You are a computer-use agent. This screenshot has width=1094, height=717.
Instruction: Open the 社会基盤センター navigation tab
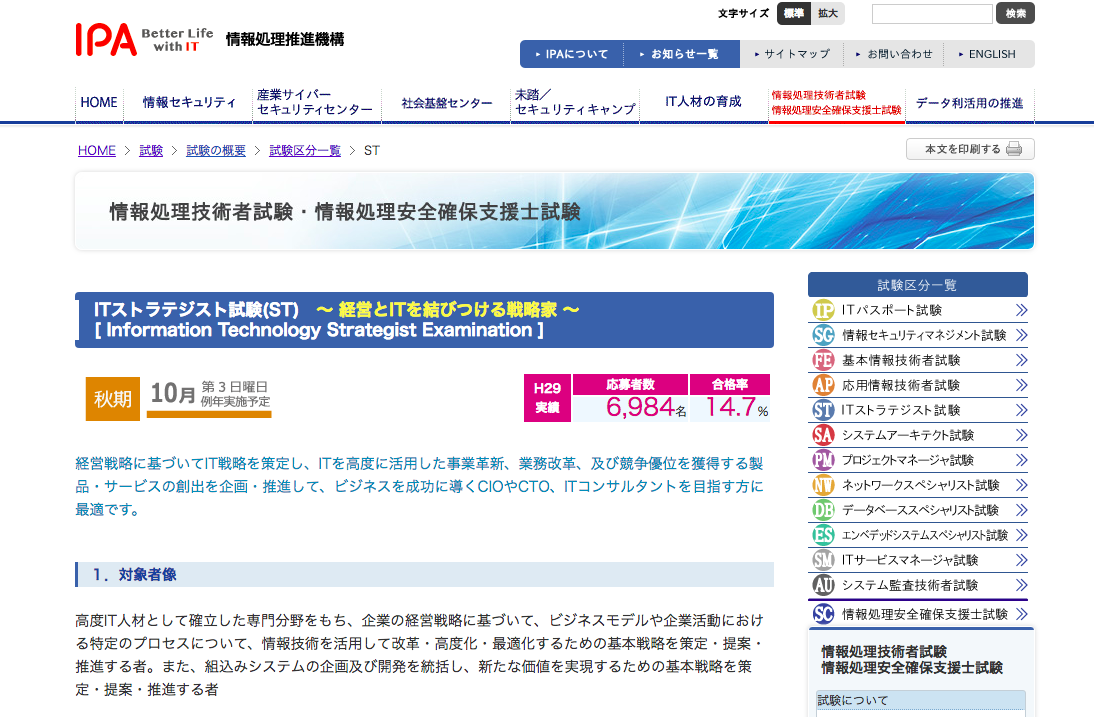[447, 103]
